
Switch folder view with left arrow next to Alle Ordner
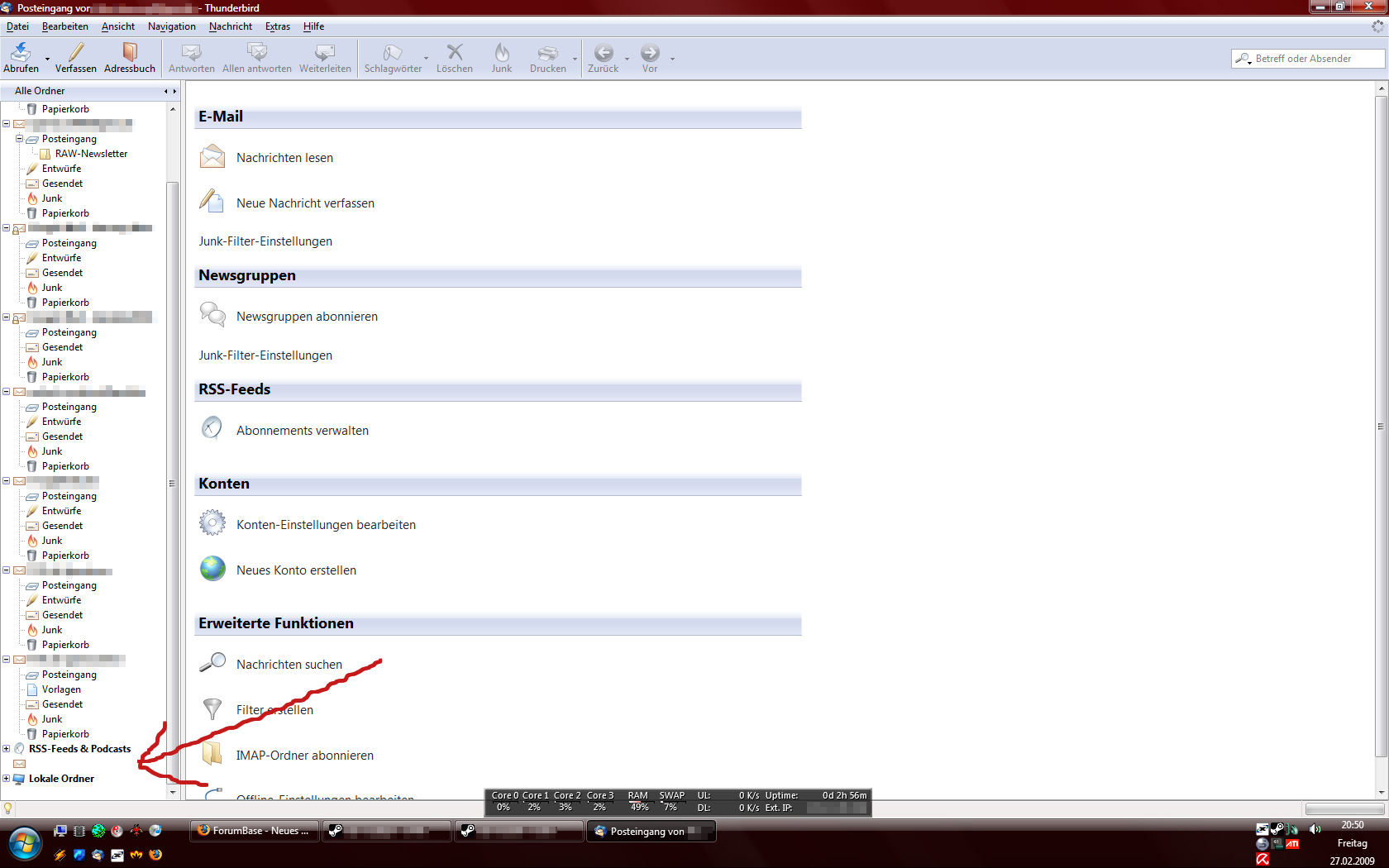tap(166, 92)
